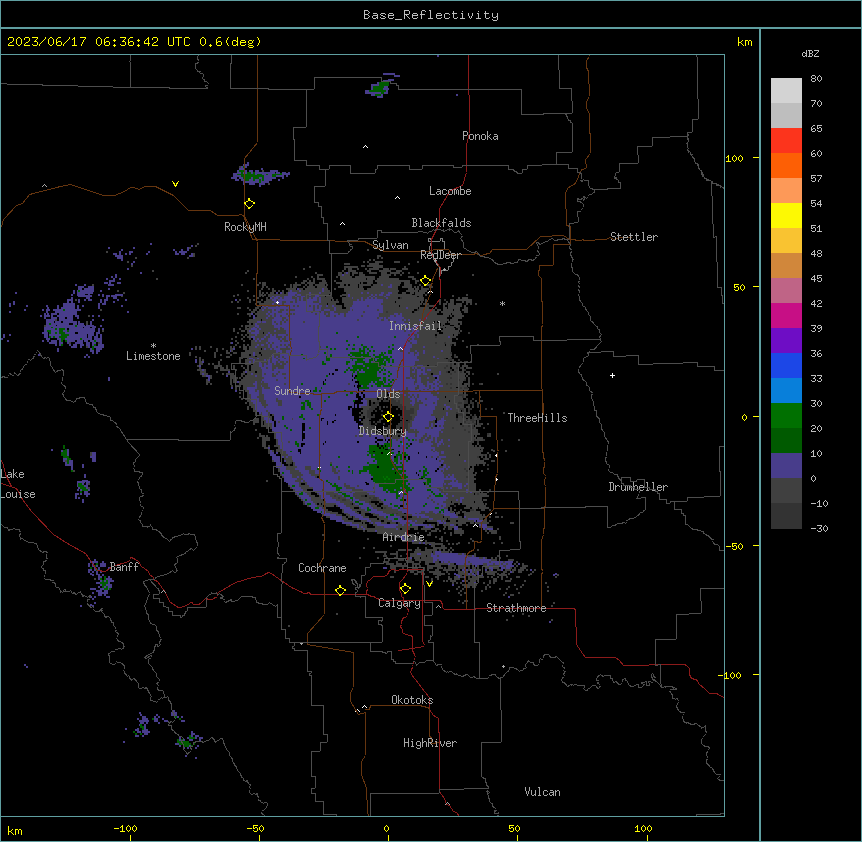Screen dimensions: 862x842
Task: Click the ThreeHills label
Action: click(537, 418)
